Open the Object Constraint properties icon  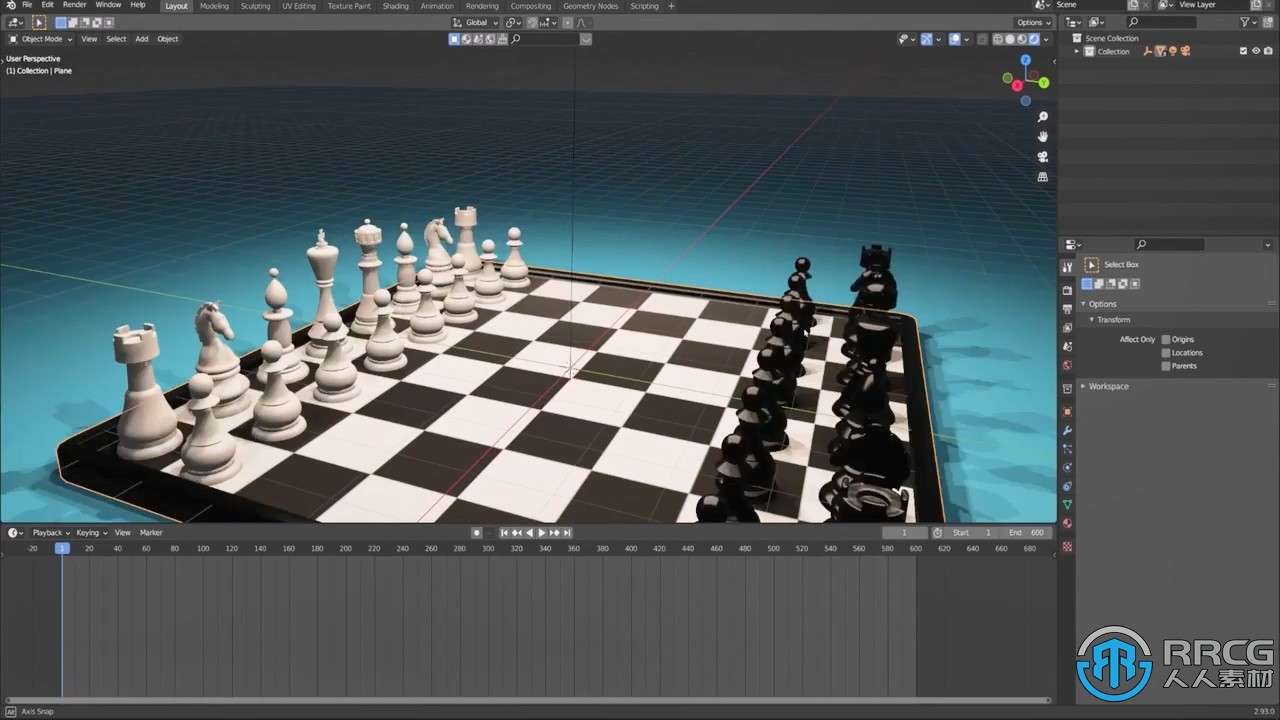click(x=1067, y=486)
